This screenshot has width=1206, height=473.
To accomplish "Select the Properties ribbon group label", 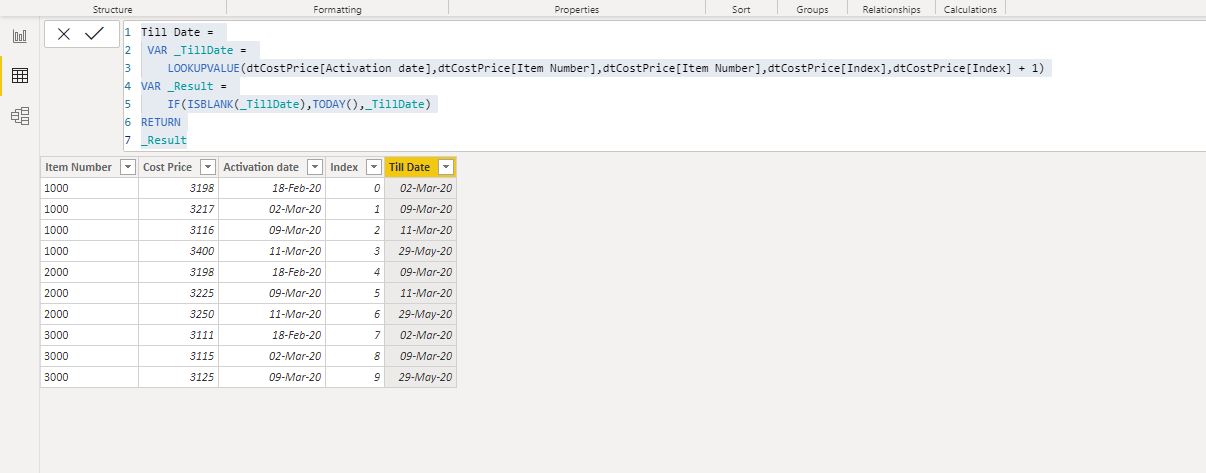I will click(577, 9).
